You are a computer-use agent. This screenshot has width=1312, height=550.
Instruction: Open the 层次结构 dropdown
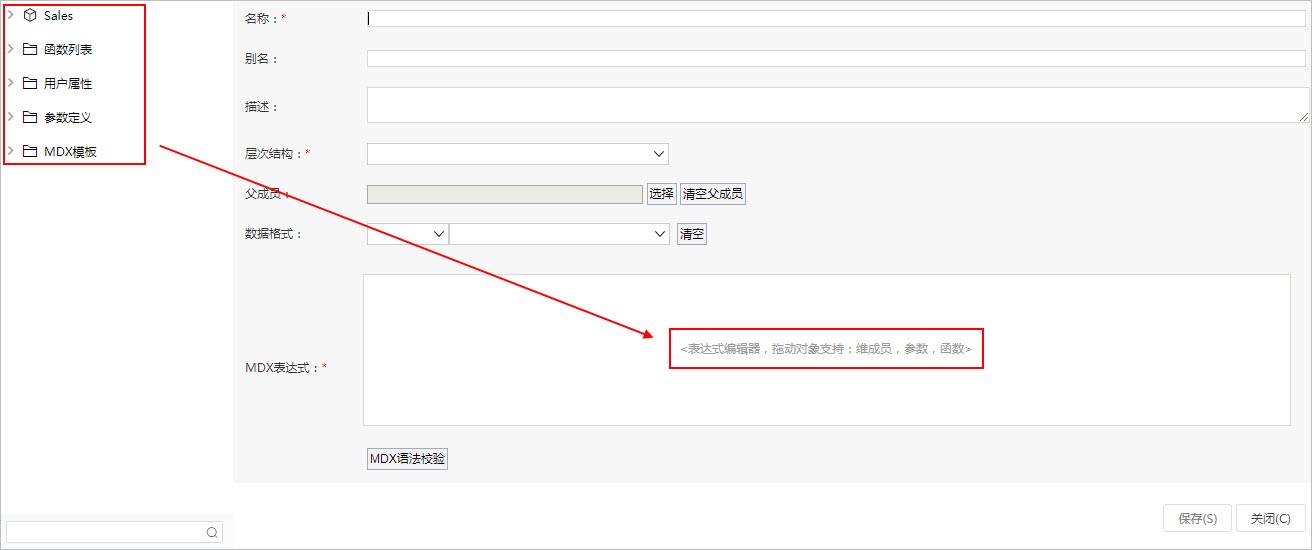tap(518, 154)
